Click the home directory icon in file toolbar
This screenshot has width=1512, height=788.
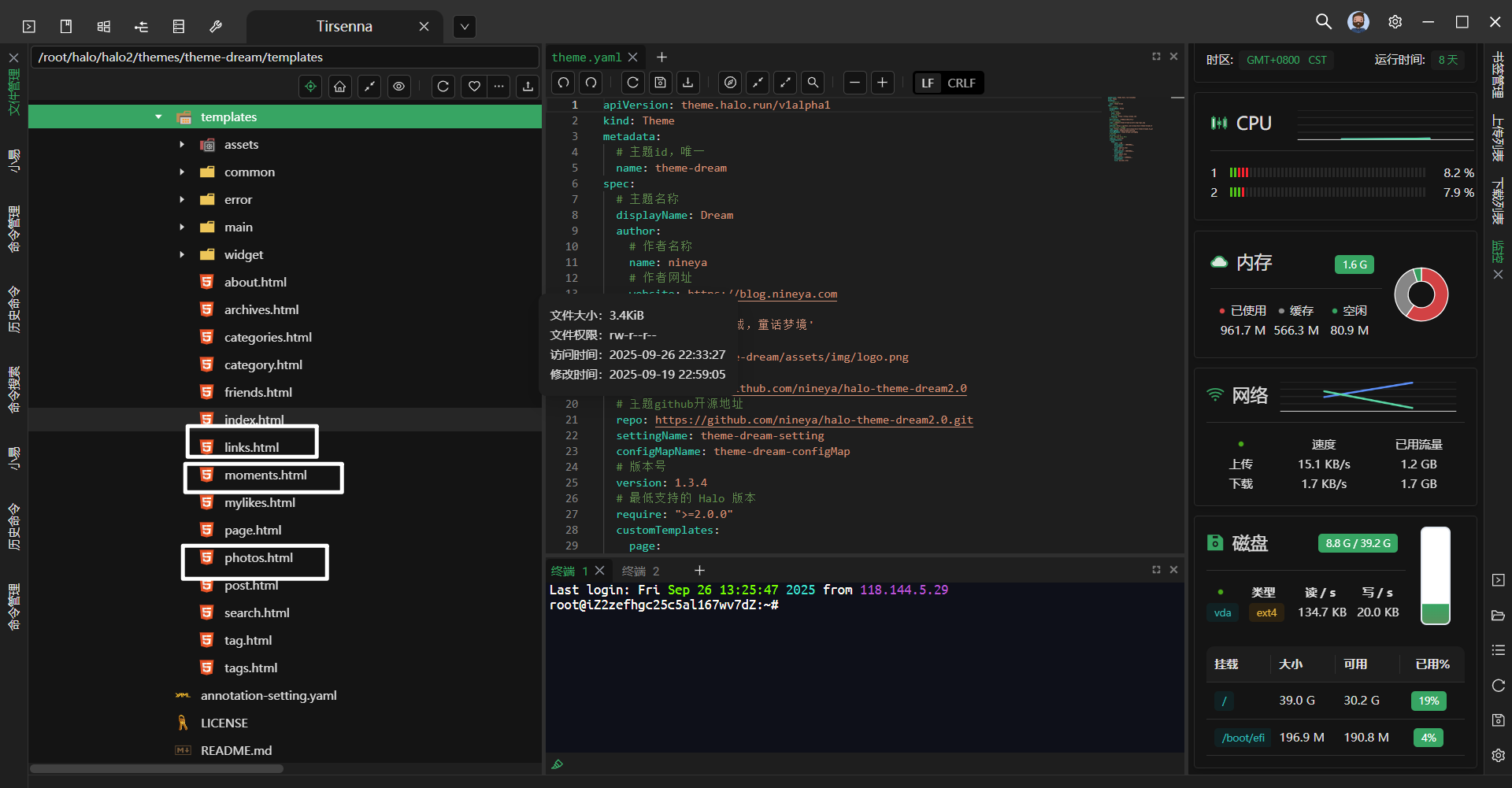coord(340,87)
